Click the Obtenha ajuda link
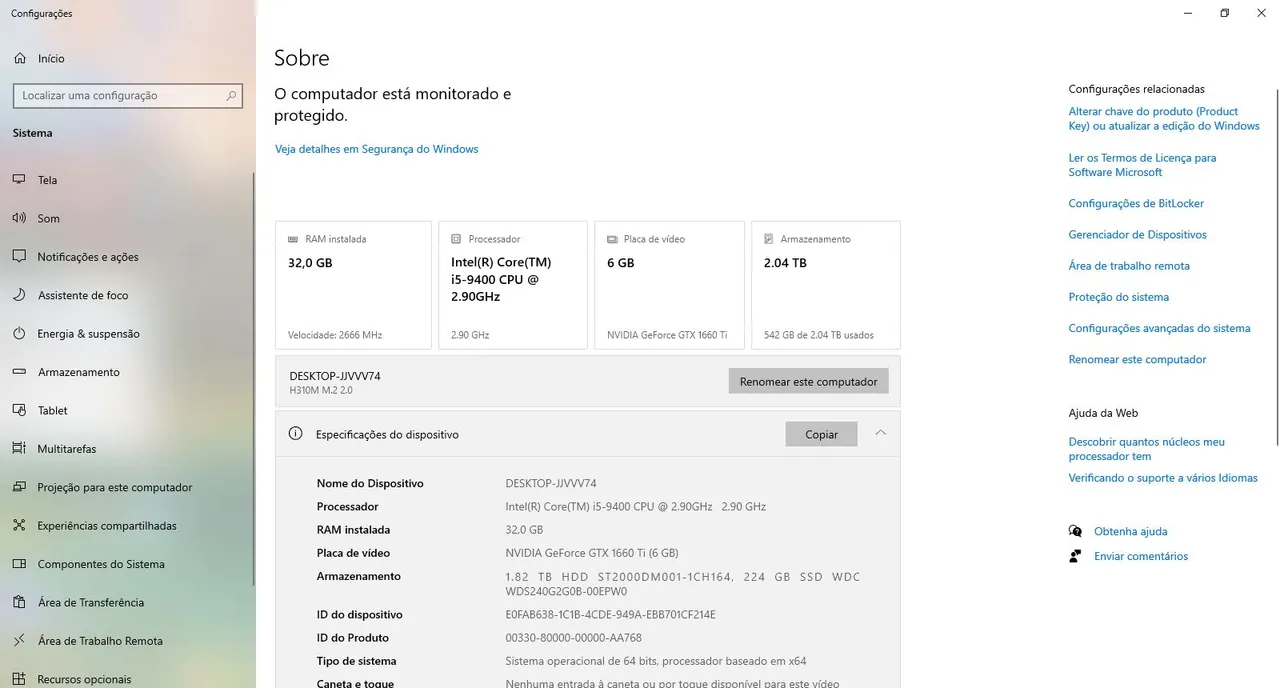The height and width of the screenshot is (688, 1280). click(1130, 532)
